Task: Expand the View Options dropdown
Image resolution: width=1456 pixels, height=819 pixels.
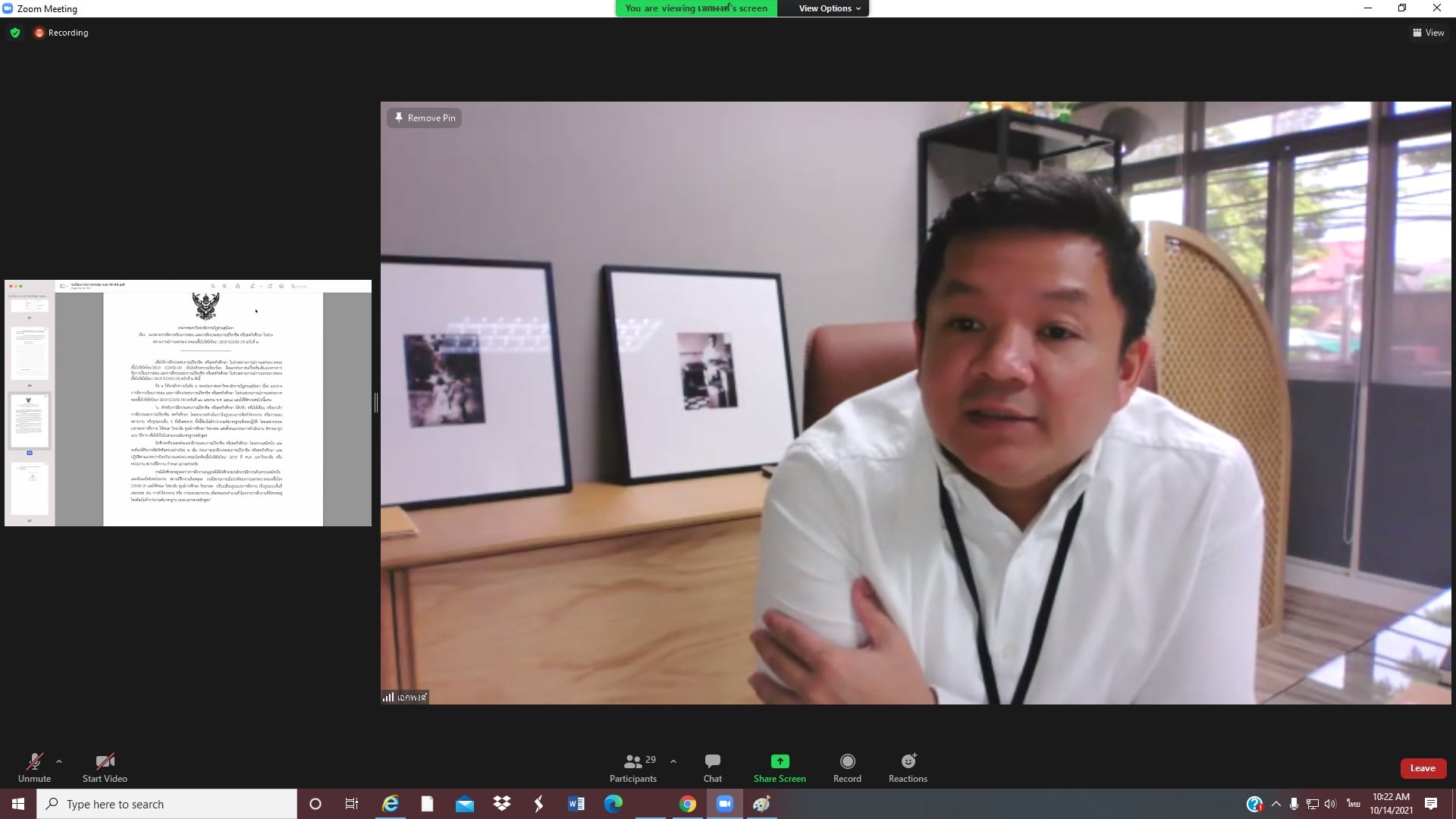Action: point(829,8)
